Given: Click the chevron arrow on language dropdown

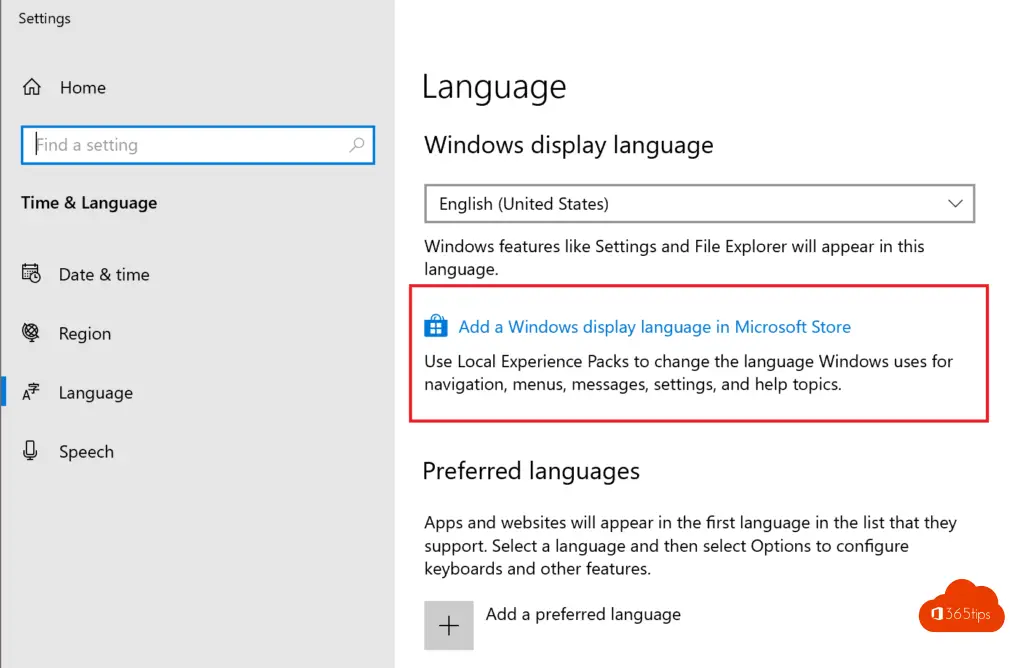Looking at the screenshot, I should 954,204.
